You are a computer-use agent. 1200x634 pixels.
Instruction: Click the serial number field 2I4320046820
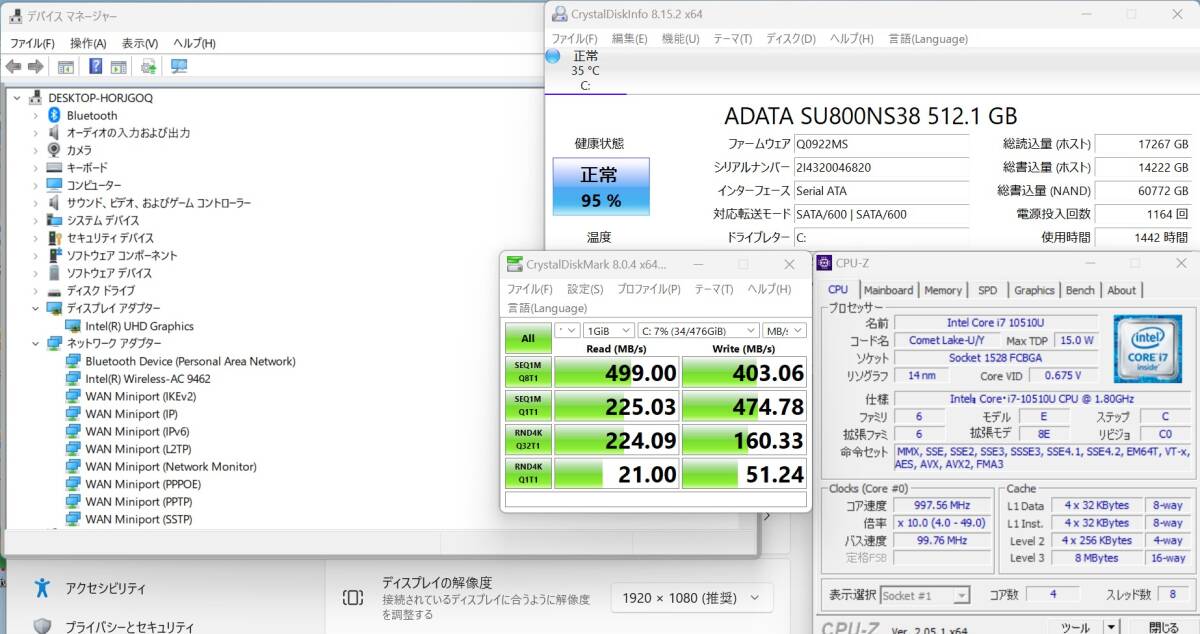[x=881, y=167]
